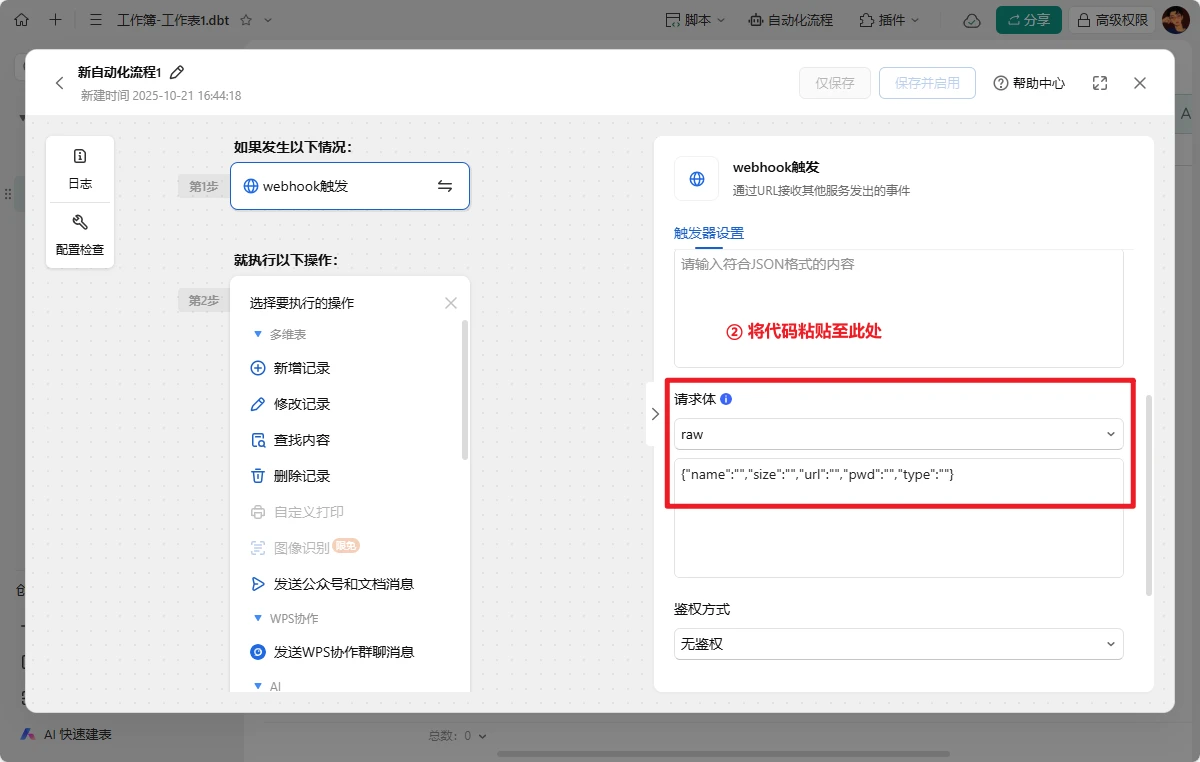Screen dimensions: 1200x762
Task: Click the pencil icon to rename the flow
Action: click(177, 72)
